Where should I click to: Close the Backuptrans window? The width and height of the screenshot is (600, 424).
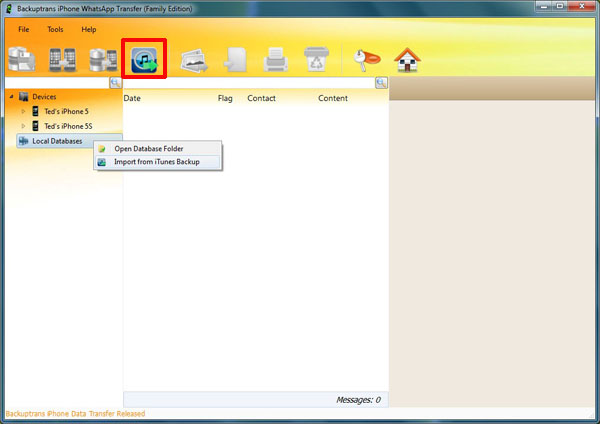click(x=582, y=6)
